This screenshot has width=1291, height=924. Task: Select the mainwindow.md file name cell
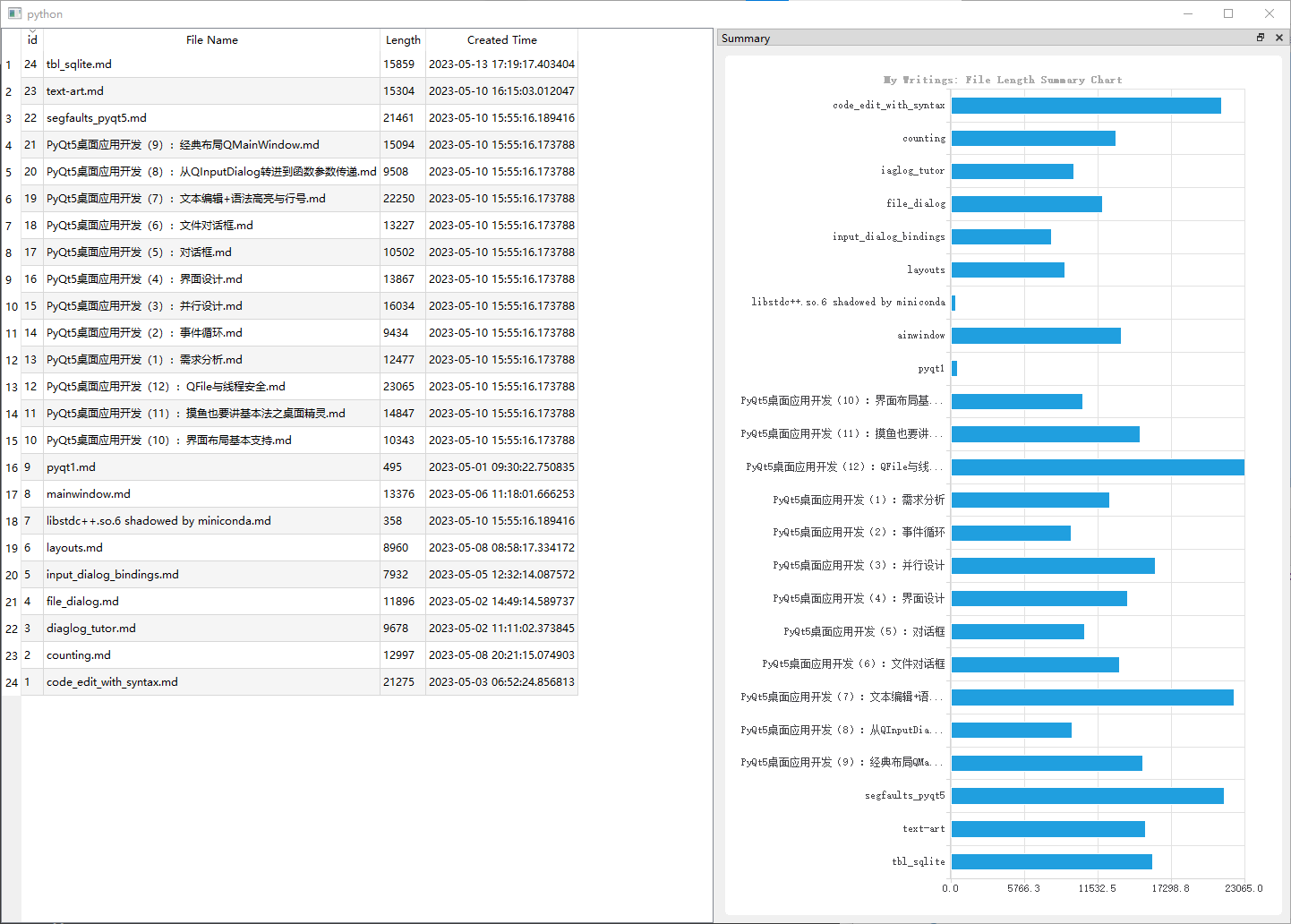coord(212,494)
